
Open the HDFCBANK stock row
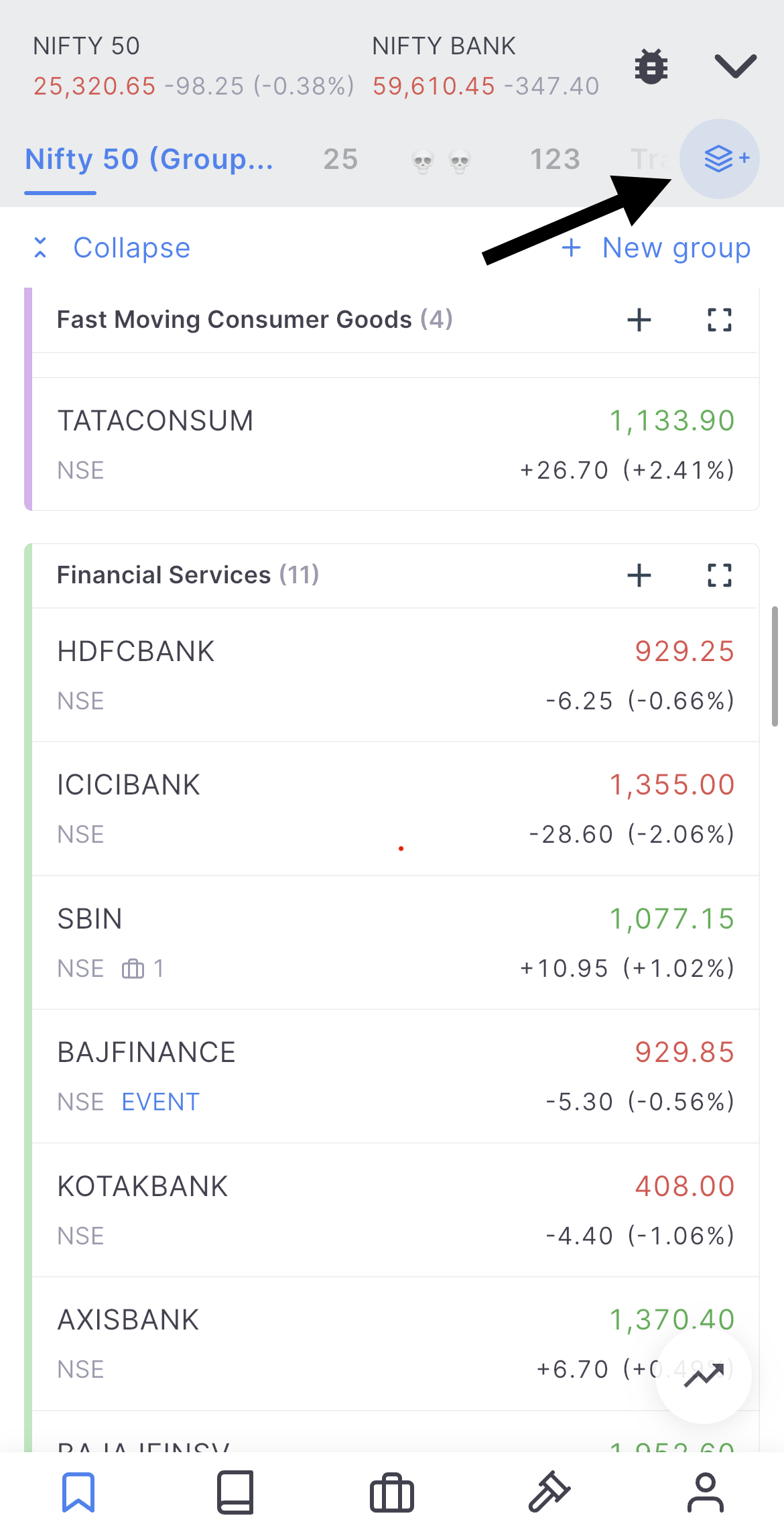pos(395,675)
